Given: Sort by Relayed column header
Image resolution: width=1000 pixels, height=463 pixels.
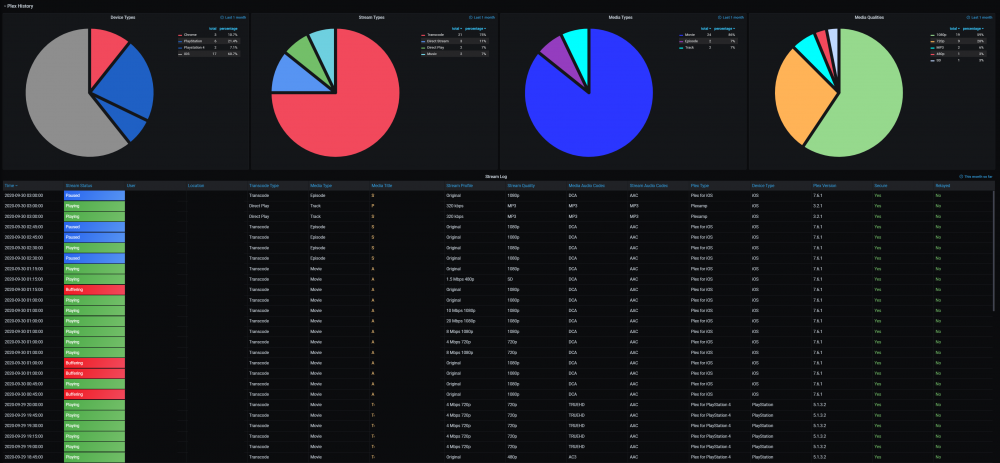Looking at the screenshot, I should (x=941, y=186).
